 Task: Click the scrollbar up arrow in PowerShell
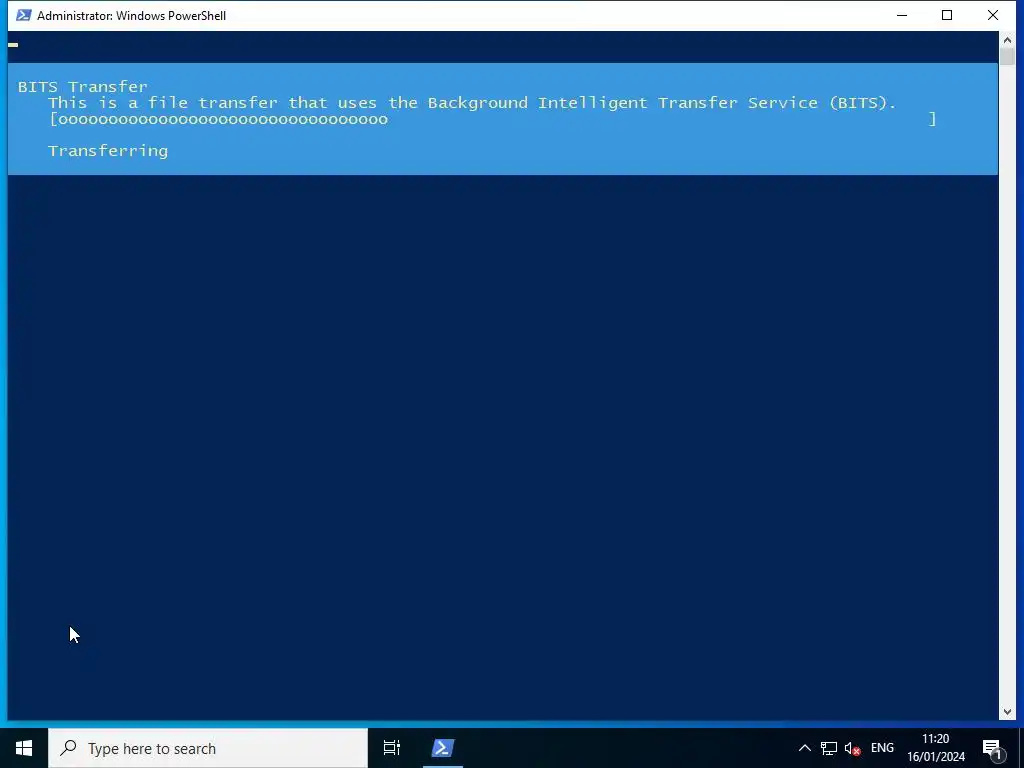point(1006,40)
